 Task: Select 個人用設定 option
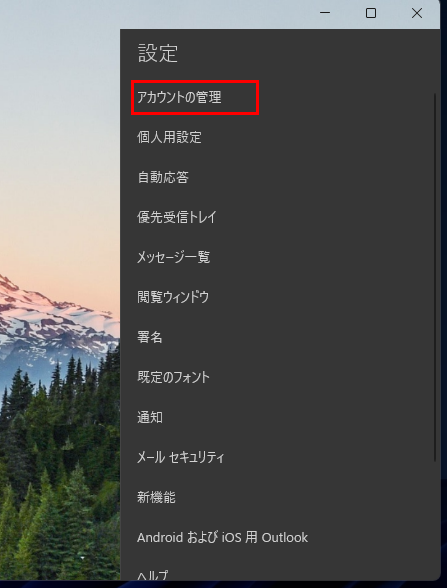pyautogui.click(x=170, y=137)
